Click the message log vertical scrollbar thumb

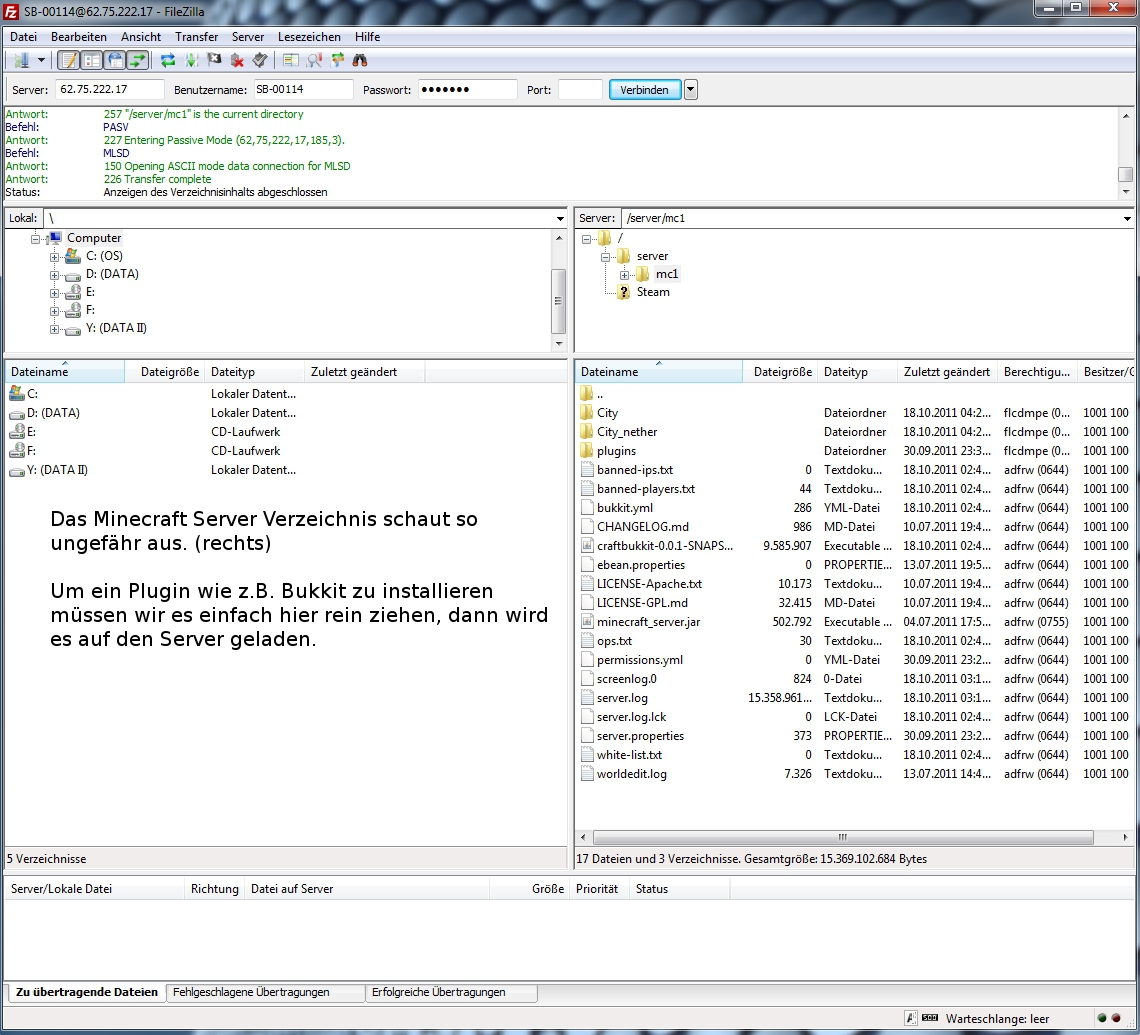coord(1125,174)
